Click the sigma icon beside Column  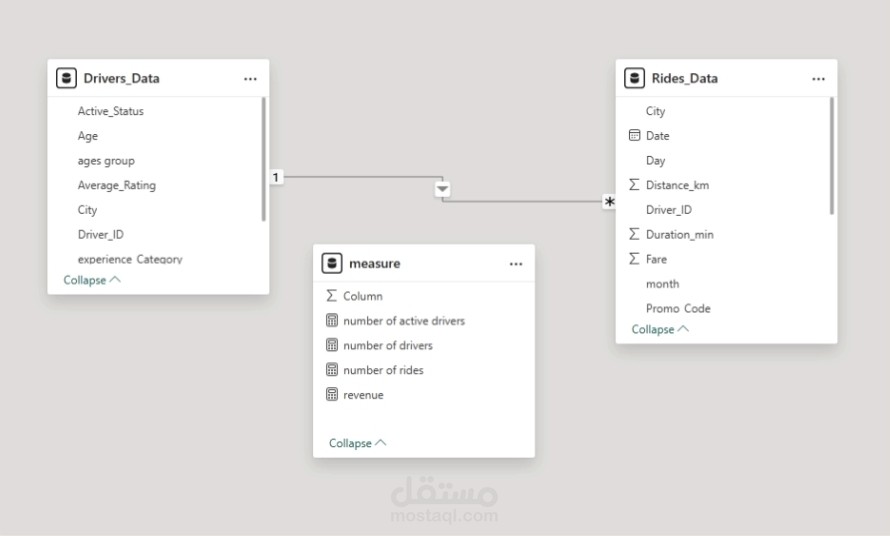(332, 296)
